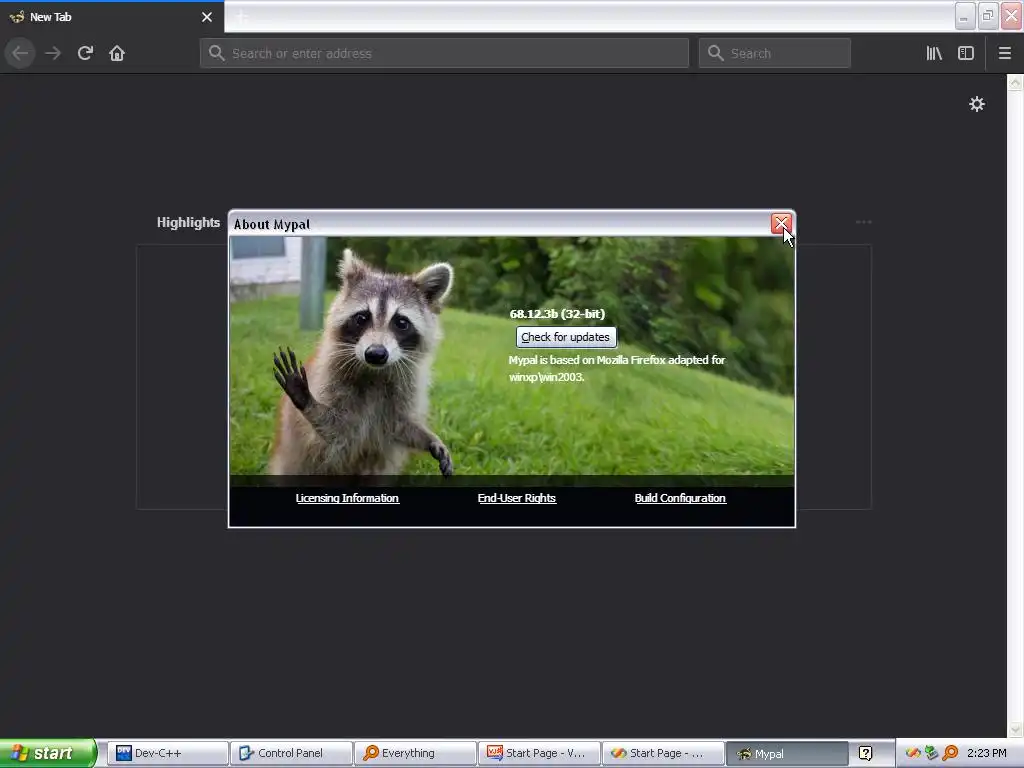Switch to Dev-C++ in taskbar
The height and width of the screenshot is (768, 1024).
[x=167, y=753]
